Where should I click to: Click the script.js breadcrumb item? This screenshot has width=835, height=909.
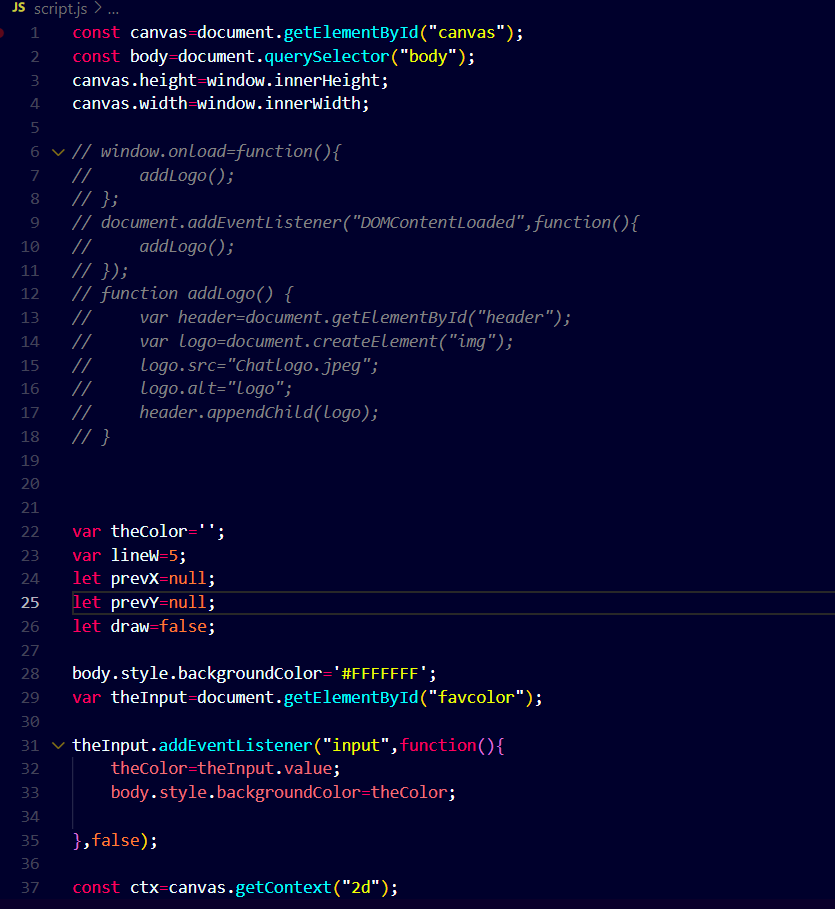click(60, 9)
